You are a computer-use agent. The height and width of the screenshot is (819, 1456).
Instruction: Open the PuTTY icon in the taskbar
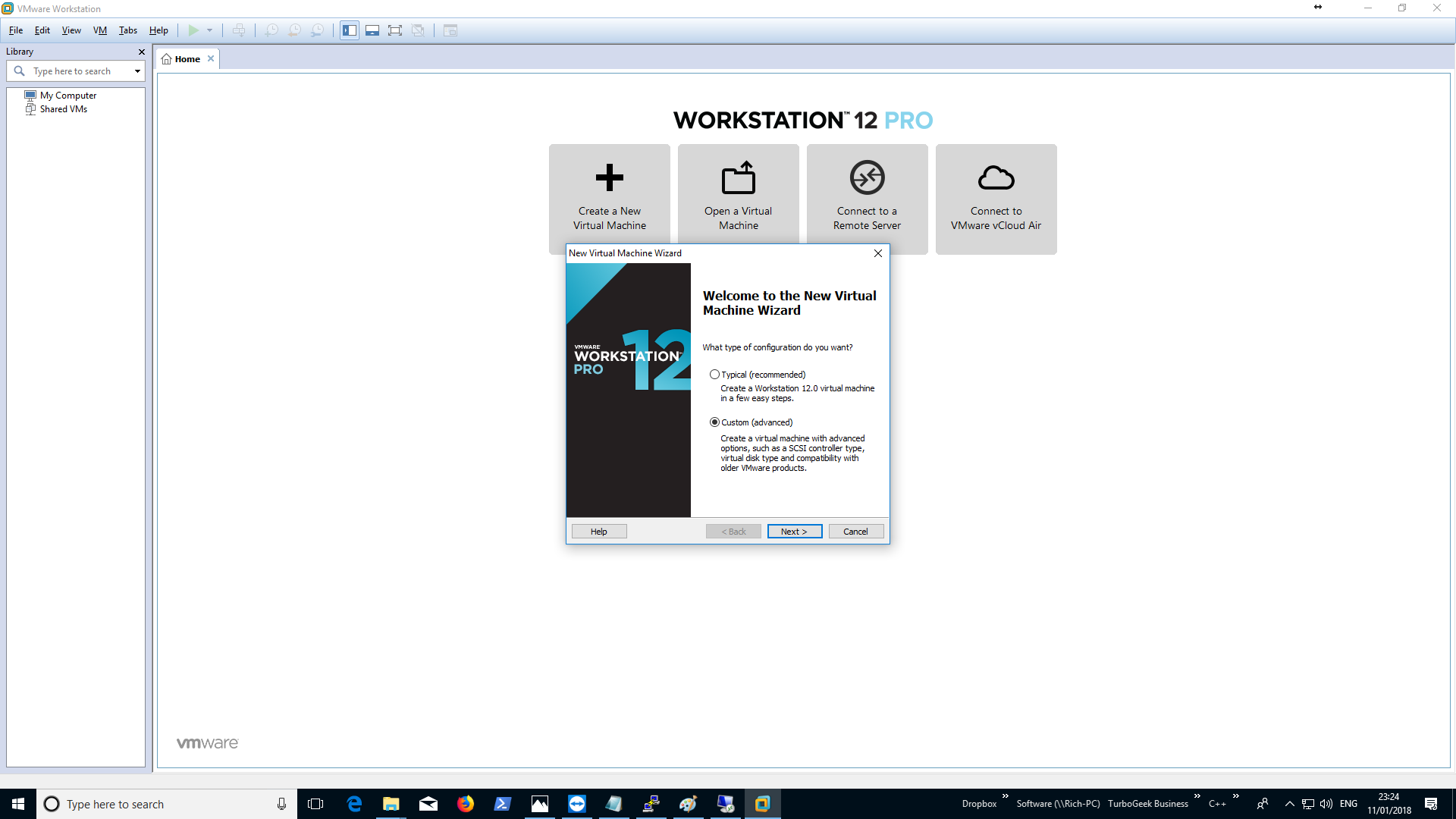(x=651, y=804)
